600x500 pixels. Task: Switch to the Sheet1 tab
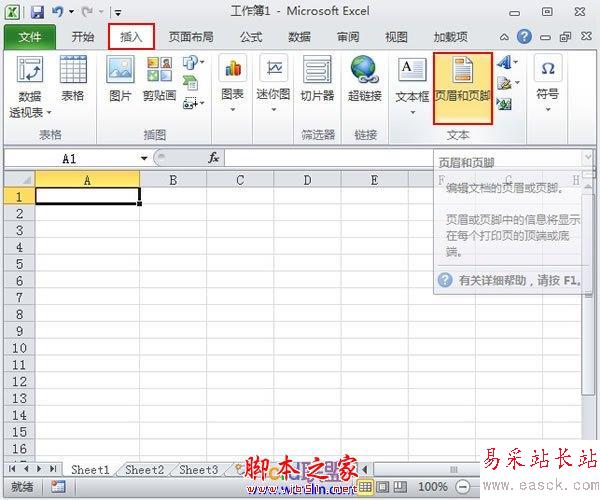[x=90, y=469]
